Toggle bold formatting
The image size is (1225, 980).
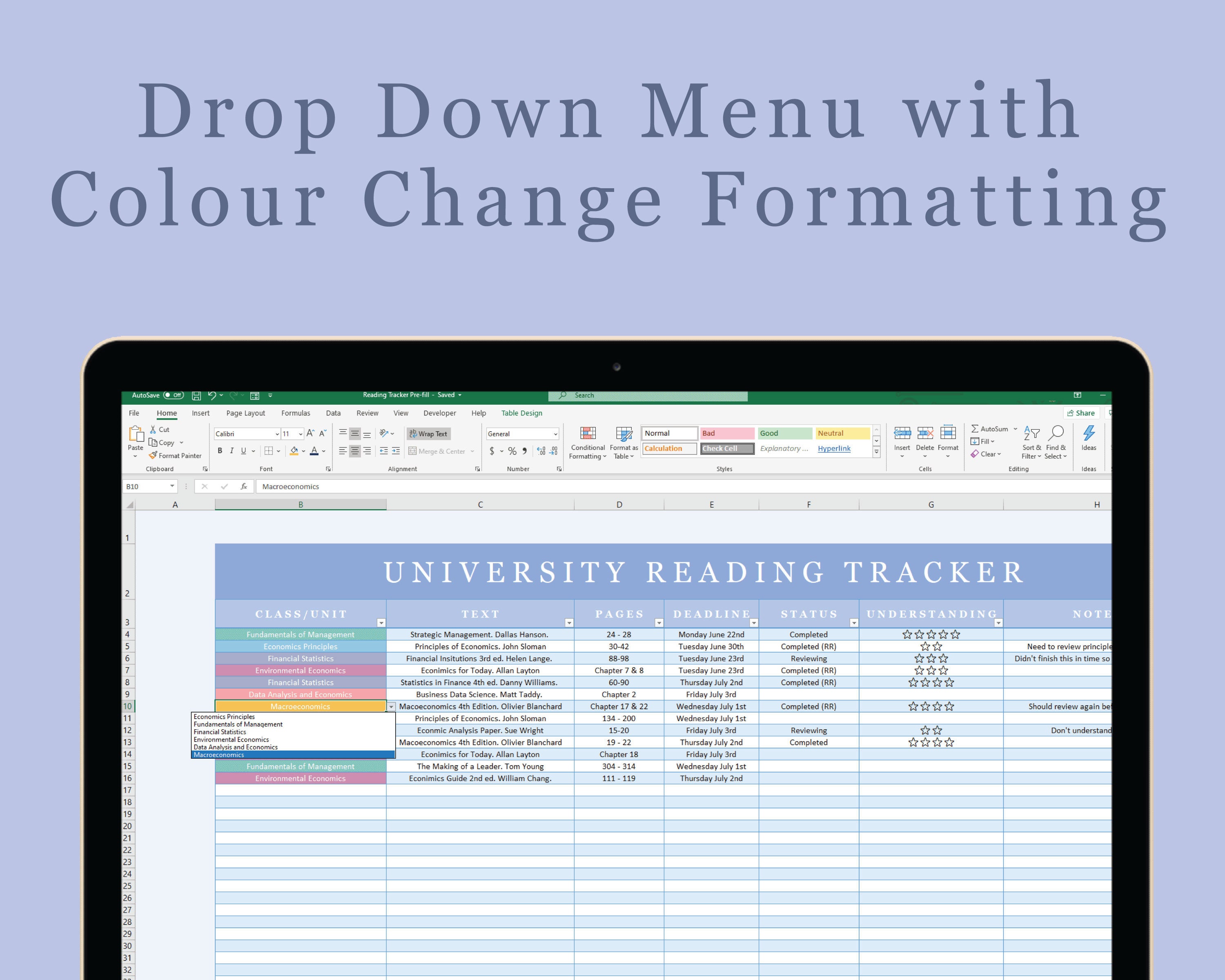point(220,450)
